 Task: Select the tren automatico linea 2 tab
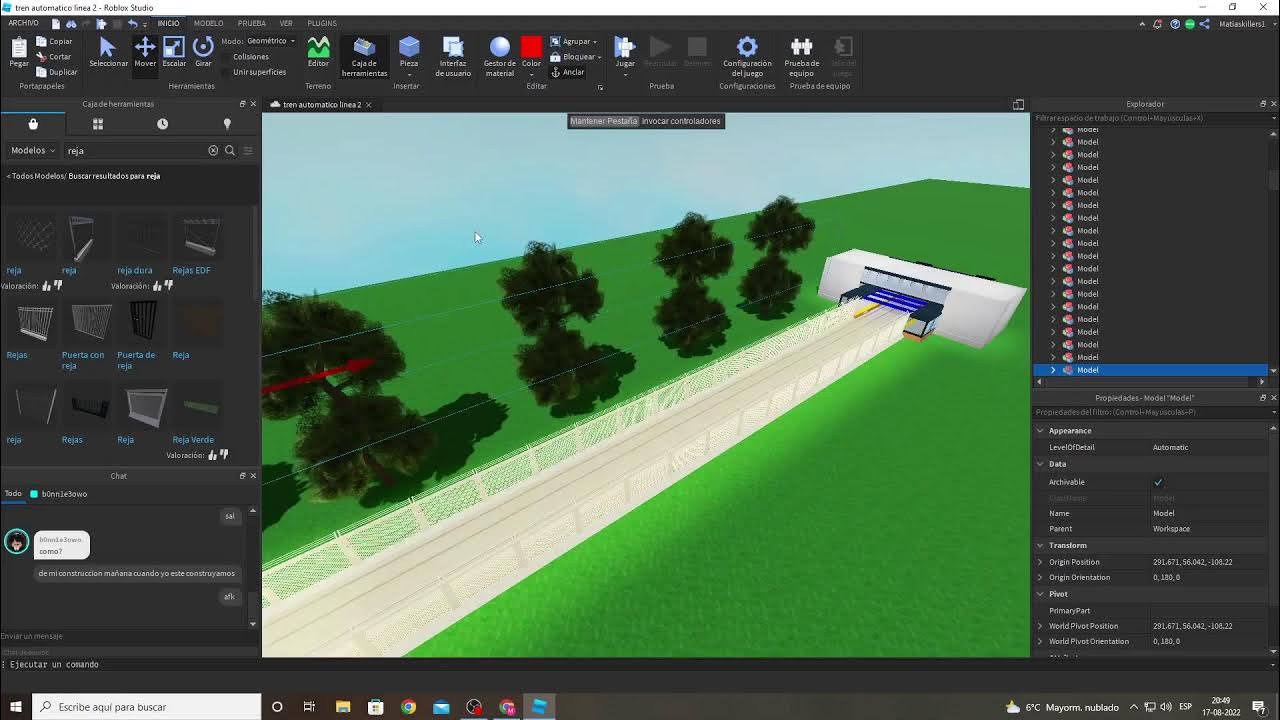321,104
